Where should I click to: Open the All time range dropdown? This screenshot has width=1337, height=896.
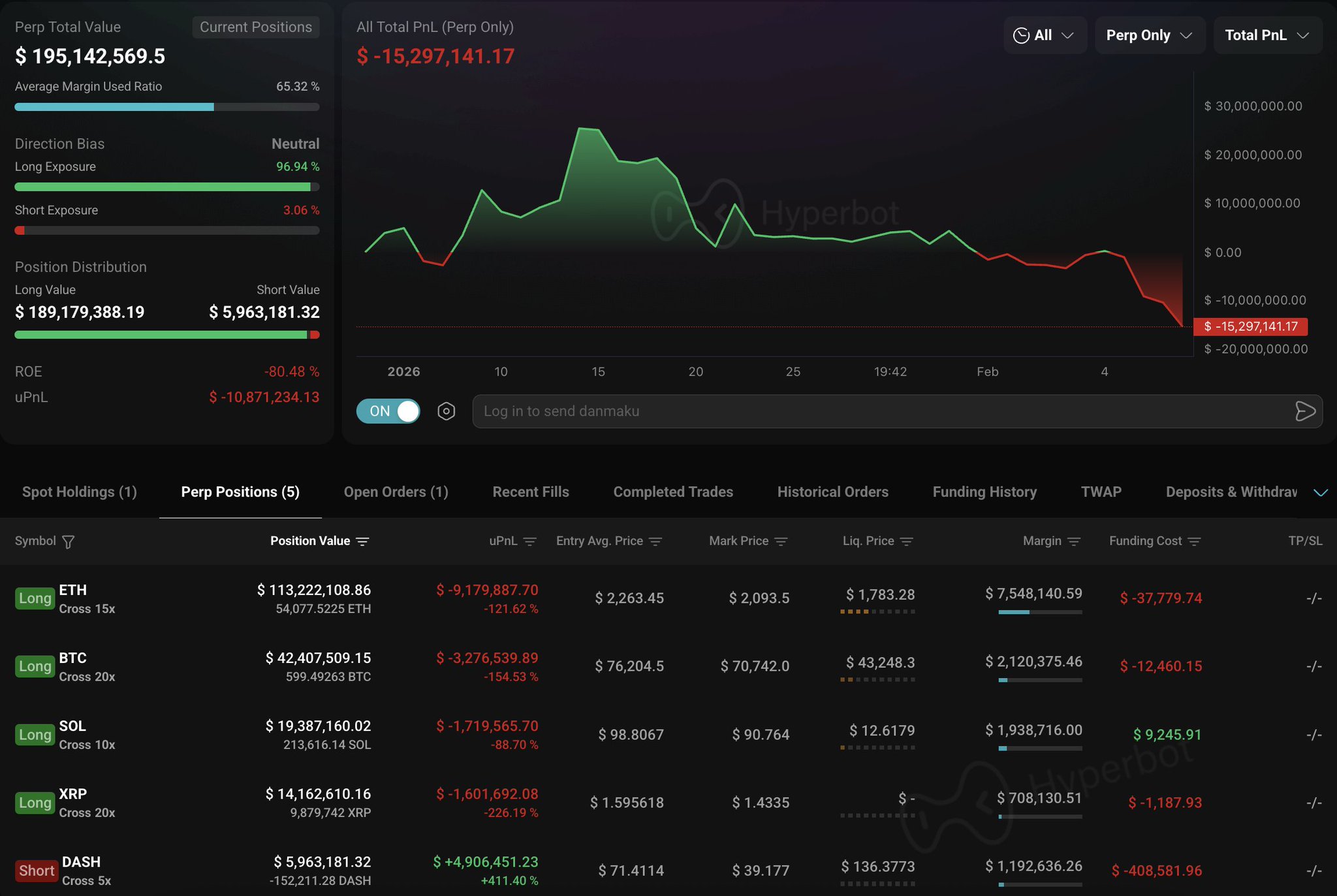click(1044, 35)
